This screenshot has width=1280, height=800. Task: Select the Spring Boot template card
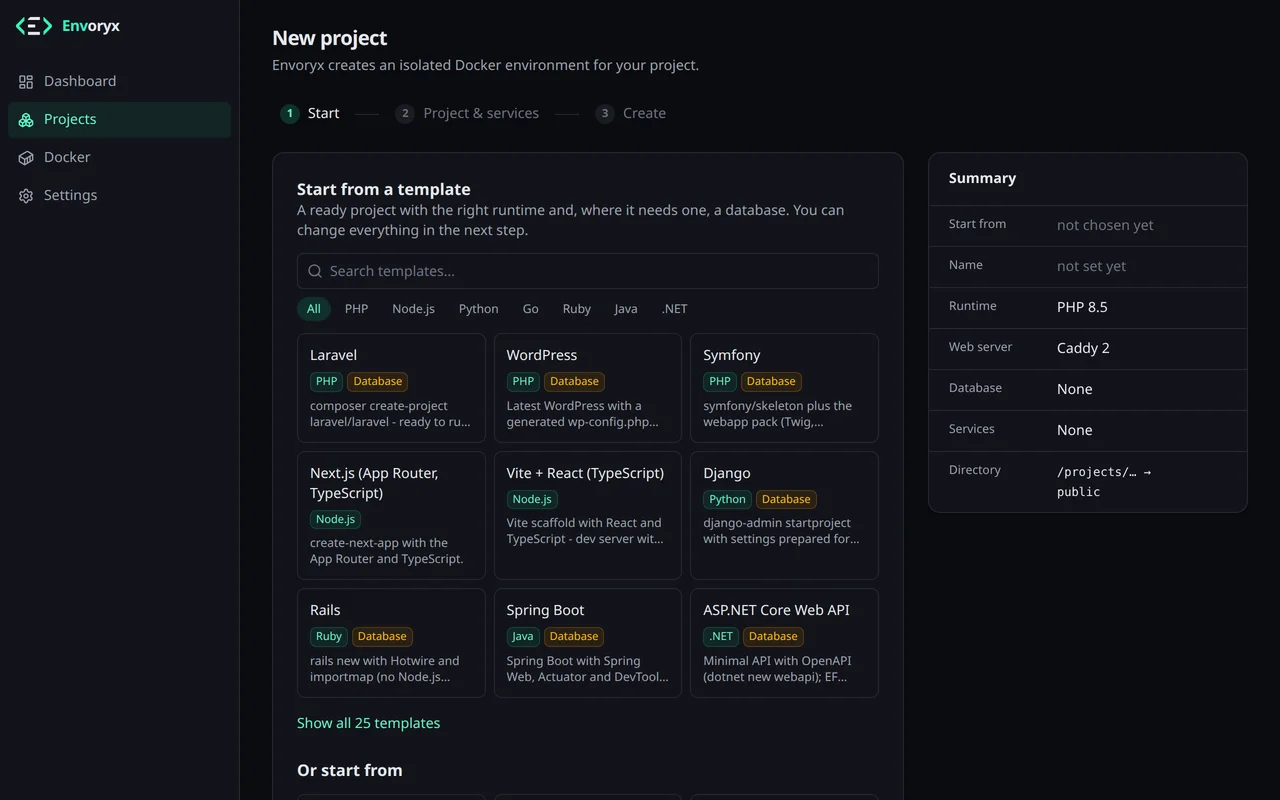click(588, 643)
